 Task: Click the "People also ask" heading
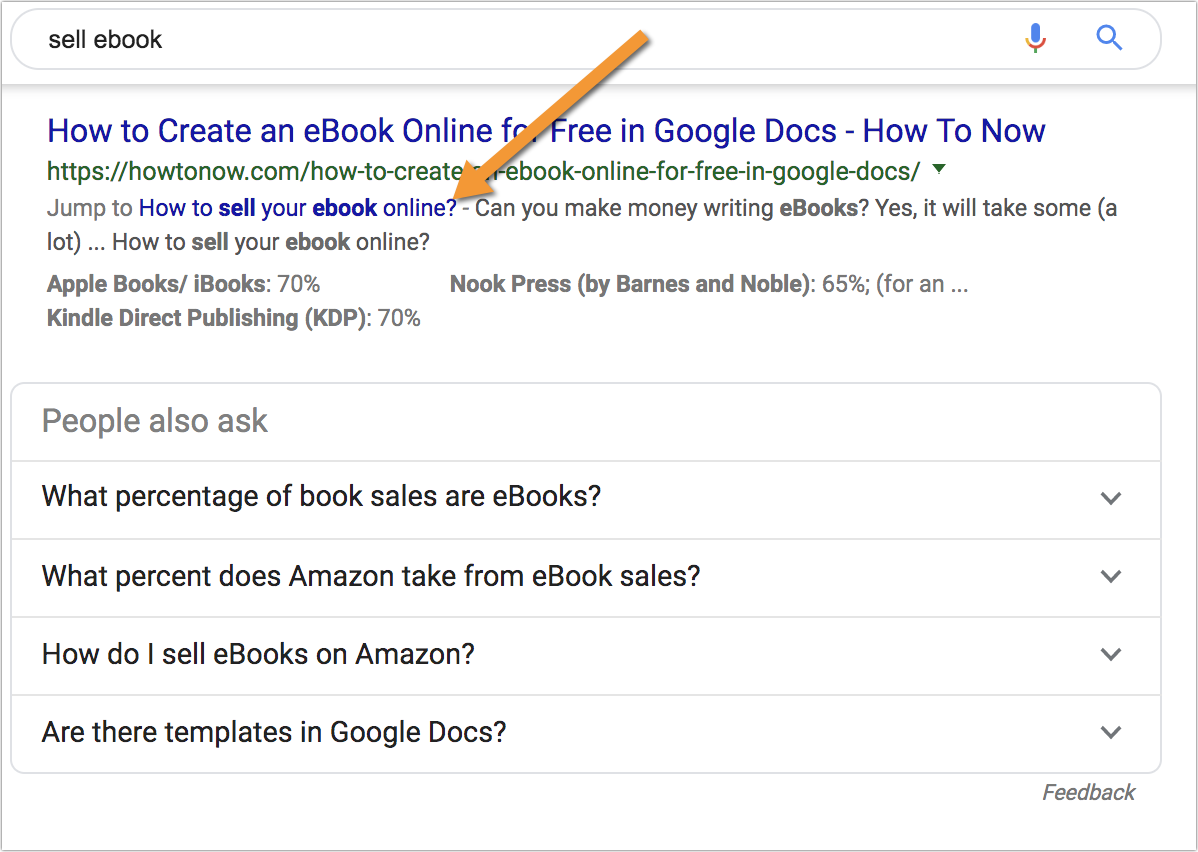(155, 421)
